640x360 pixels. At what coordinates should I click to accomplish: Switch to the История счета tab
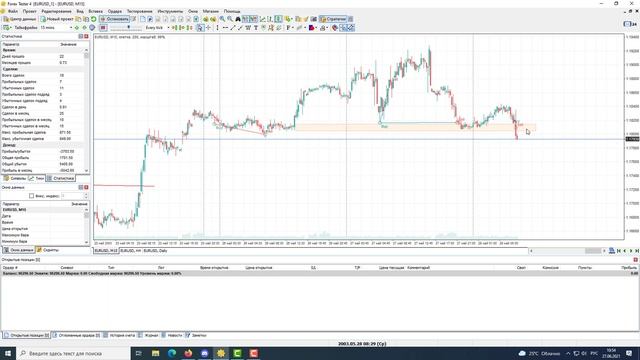119,335
